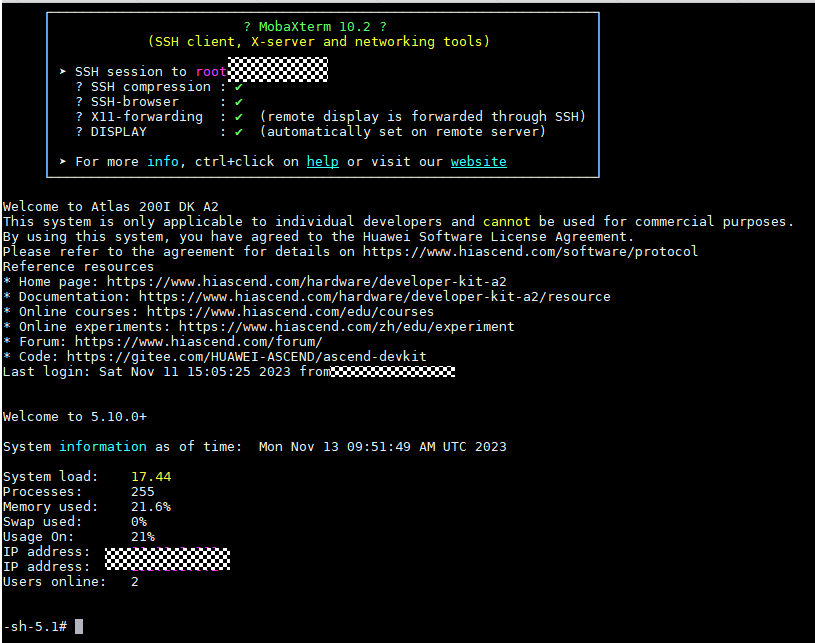Click the terminal cursor block at prompt

[79, 627]
